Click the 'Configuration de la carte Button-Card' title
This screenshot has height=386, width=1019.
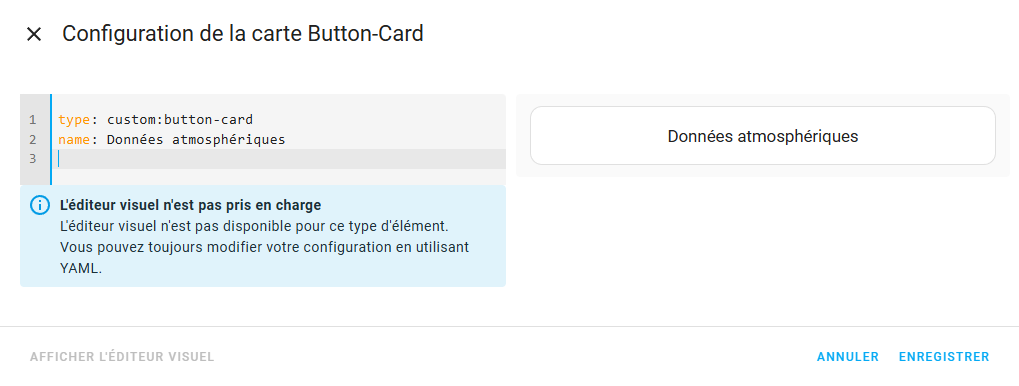point(242,34)
